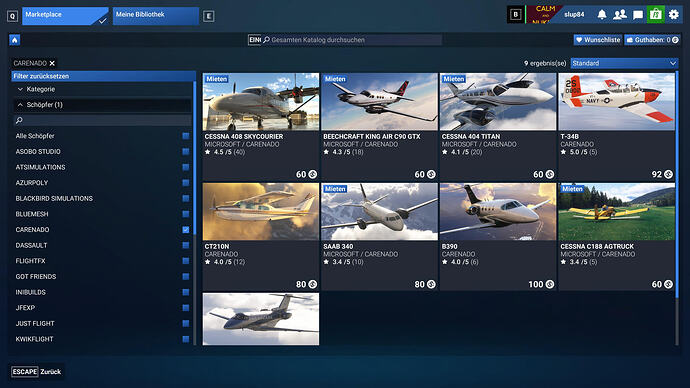This screenshot has width=690, height=388.
Task: Switch to the Meine Bibliothek tab
Action: tap(156, 16)
